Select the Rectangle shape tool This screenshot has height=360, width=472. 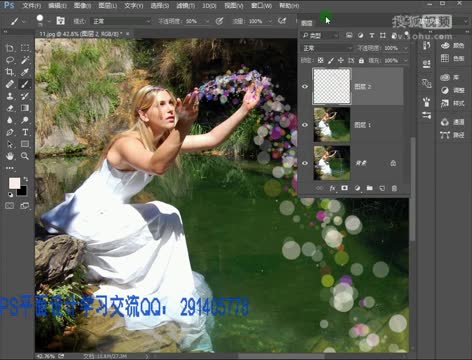point(25,144)
